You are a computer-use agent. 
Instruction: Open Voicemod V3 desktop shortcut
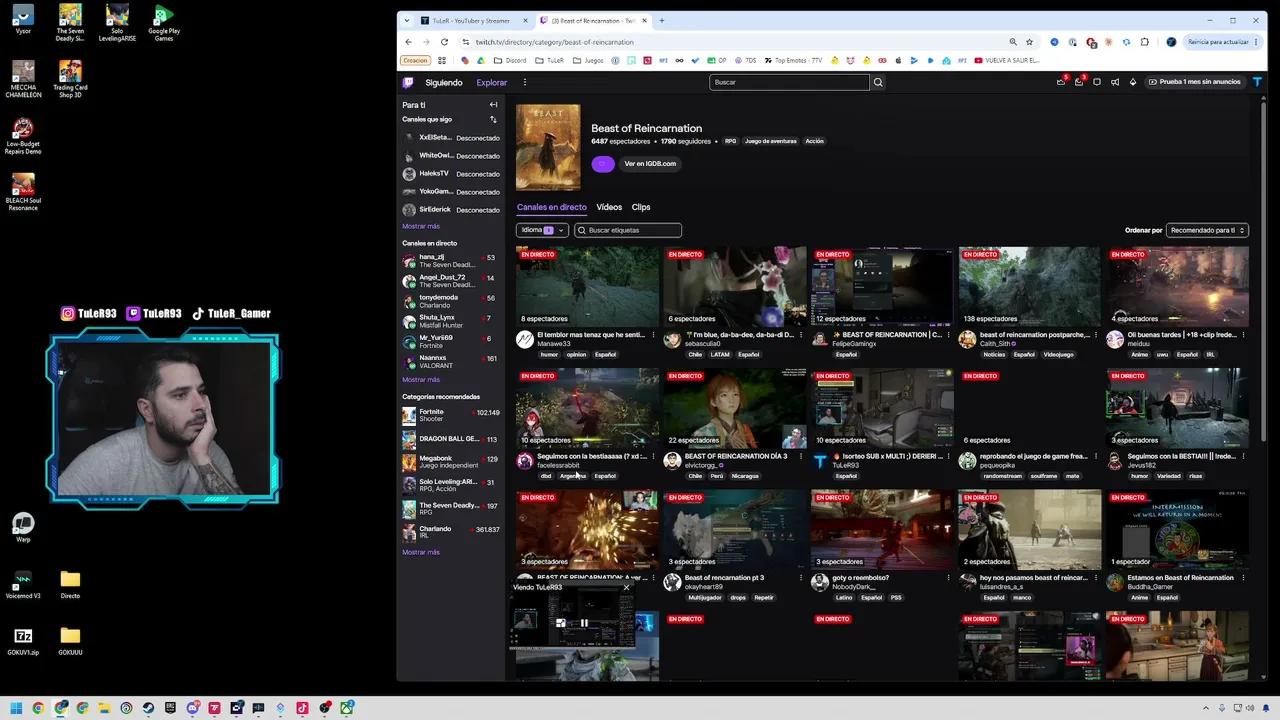(23, 584)
